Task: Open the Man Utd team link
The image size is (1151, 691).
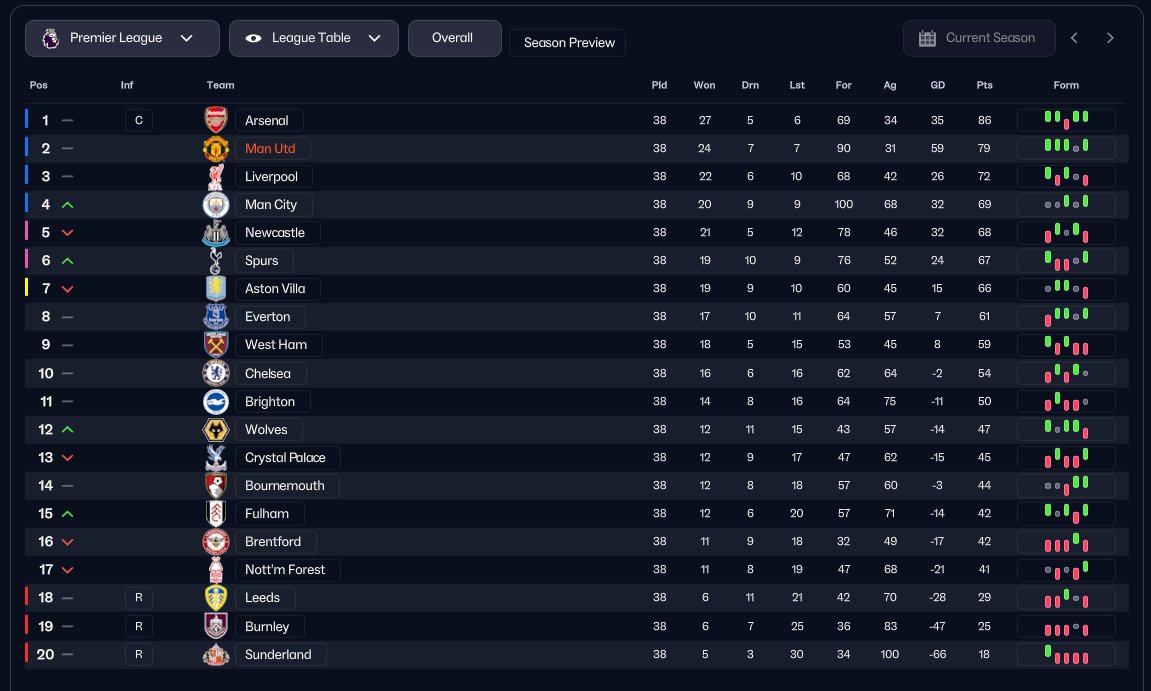Action: coord(270,149)
